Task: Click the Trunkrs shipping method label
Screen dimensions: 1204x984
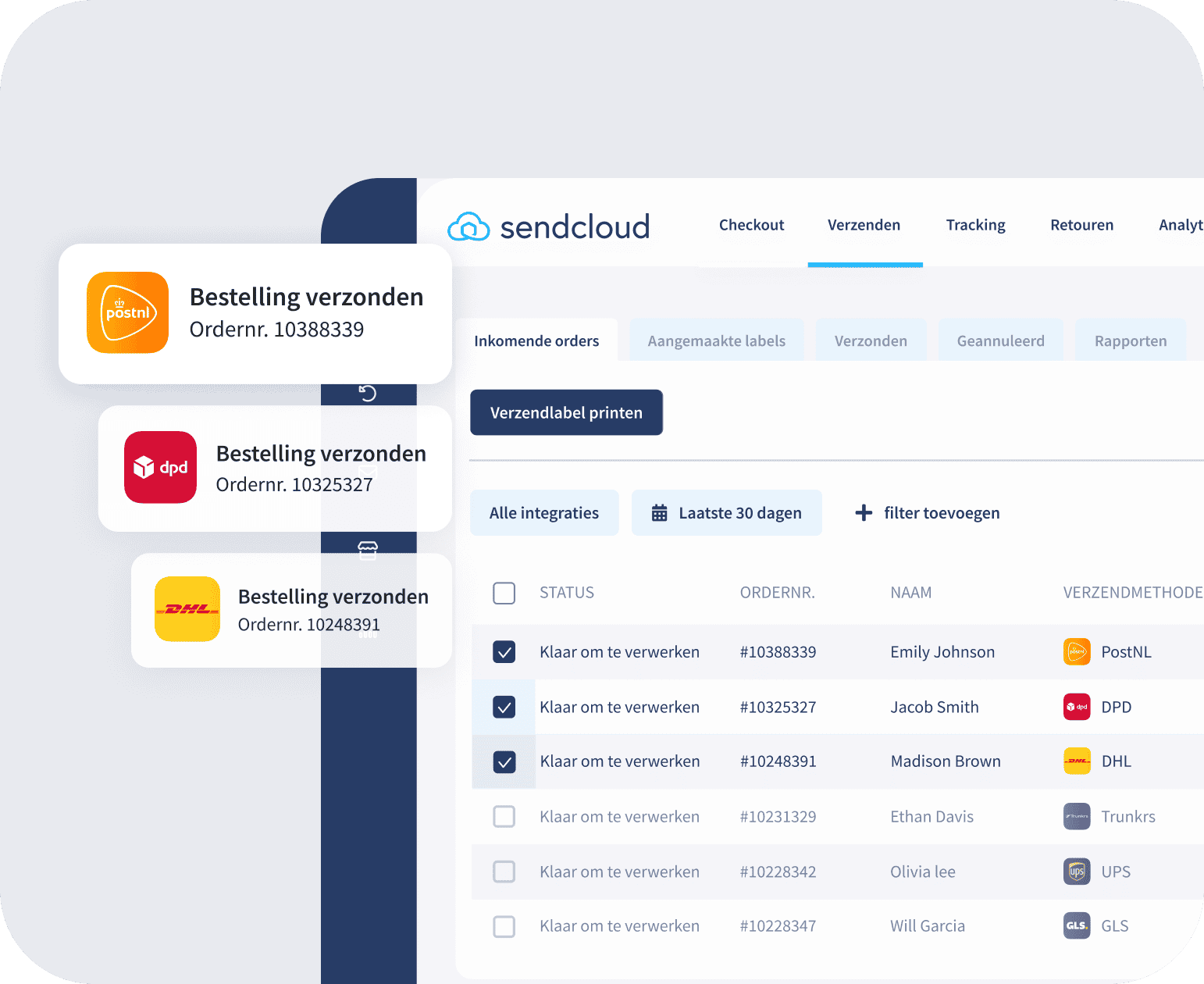Action: coord(1128,817)
